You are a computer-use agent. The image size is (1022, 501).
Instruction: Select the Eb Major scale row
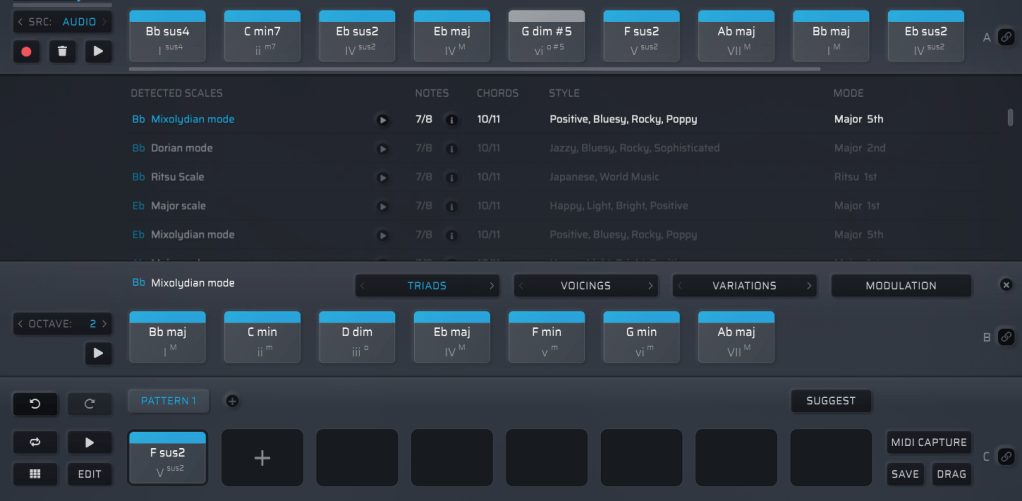180,206
